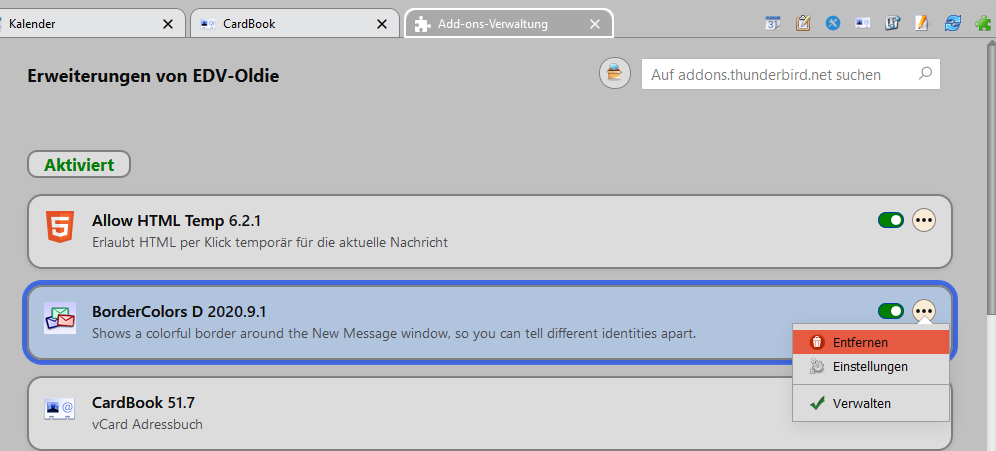The width and height of the screenshot is (996, 451).
Task: Close the Kalender tab
Action: 168,24
